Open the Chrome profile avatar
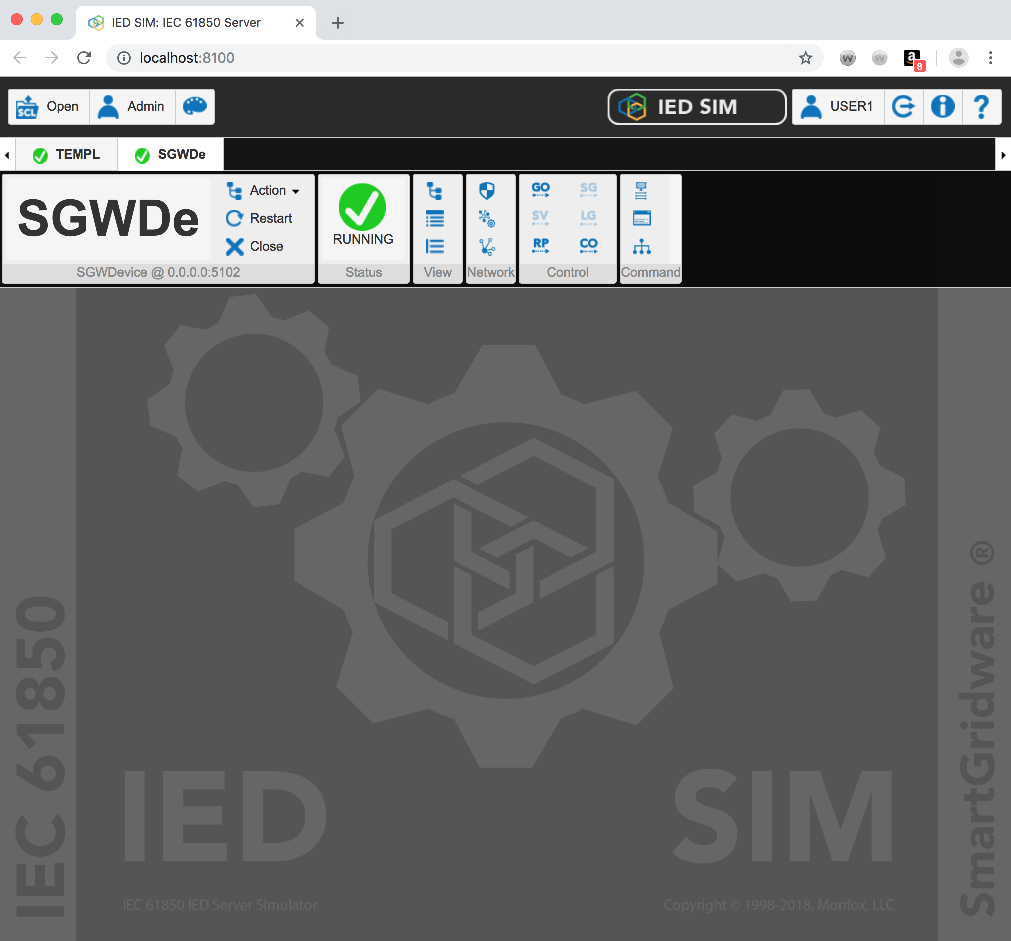Screen dimensions: 1011x941 point(958,58)
